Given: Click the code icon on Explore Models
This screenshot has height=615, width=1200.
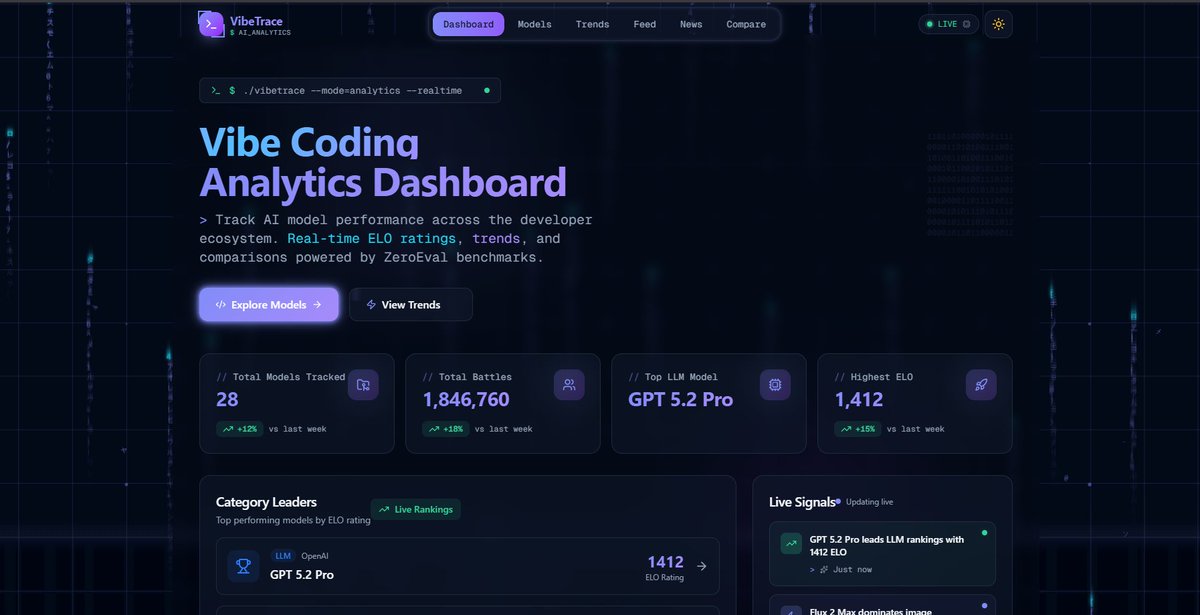Looking at the screenshot, I should [220, 305].
